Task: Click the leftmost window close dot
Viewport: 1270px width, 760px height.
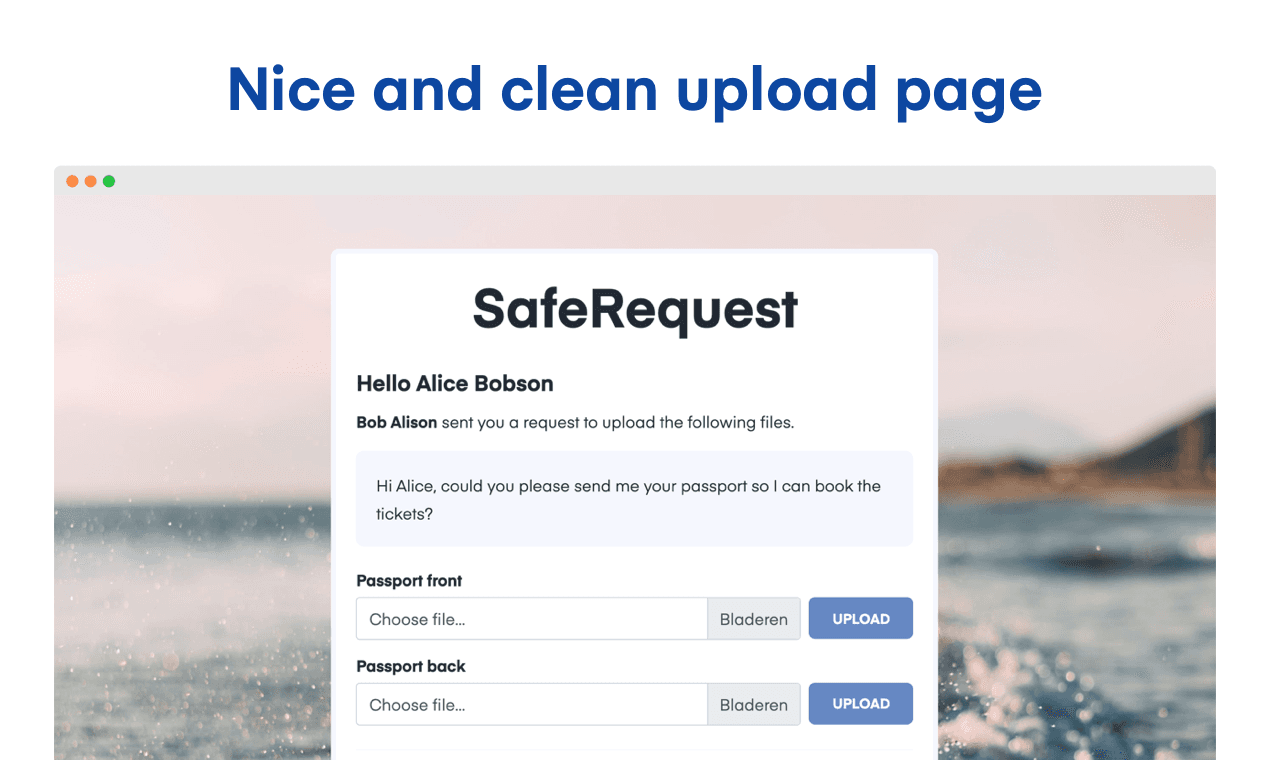Action: (x=72, y=181)
